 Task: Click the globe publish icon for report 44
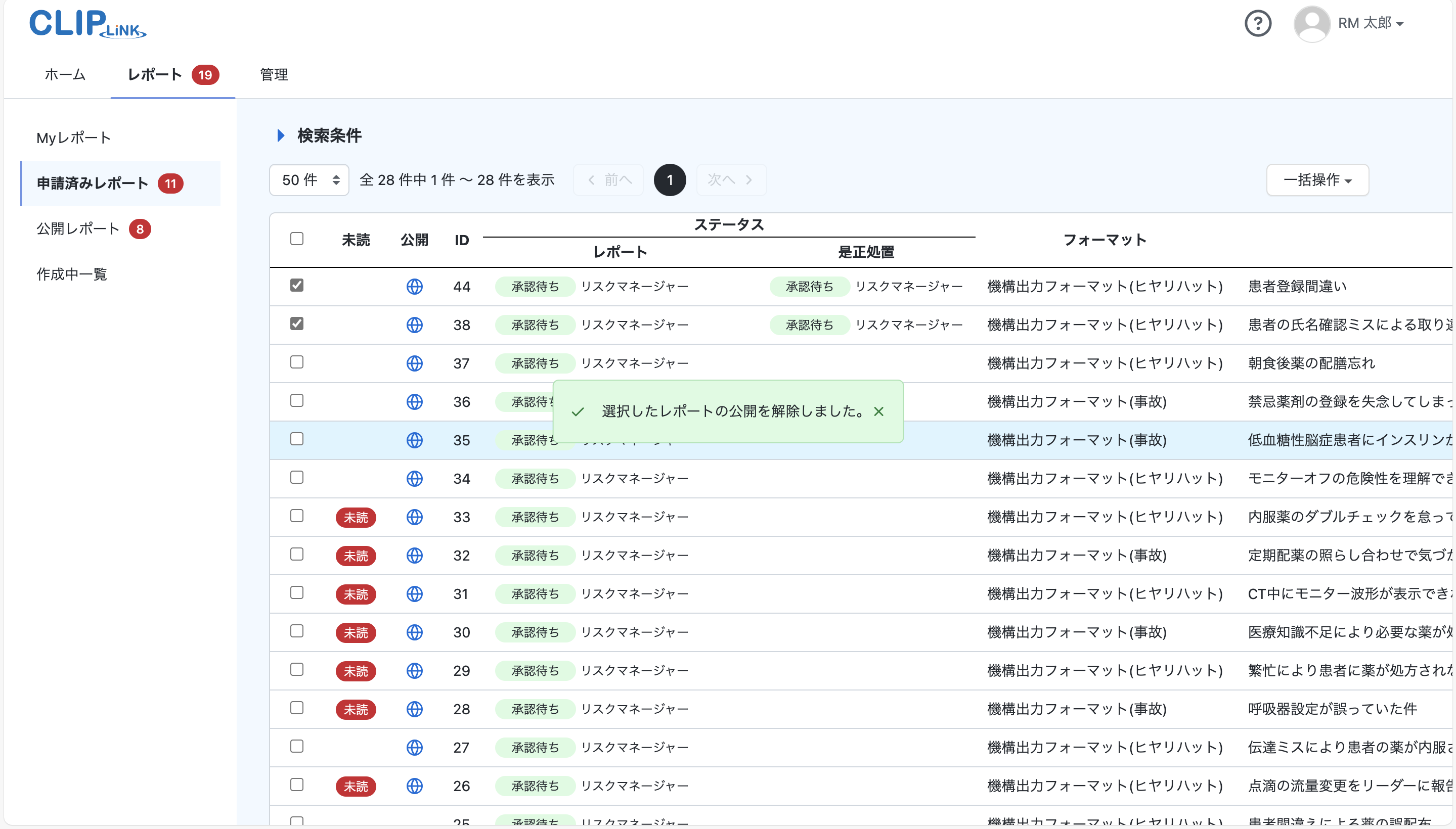(x=415, y=287)
